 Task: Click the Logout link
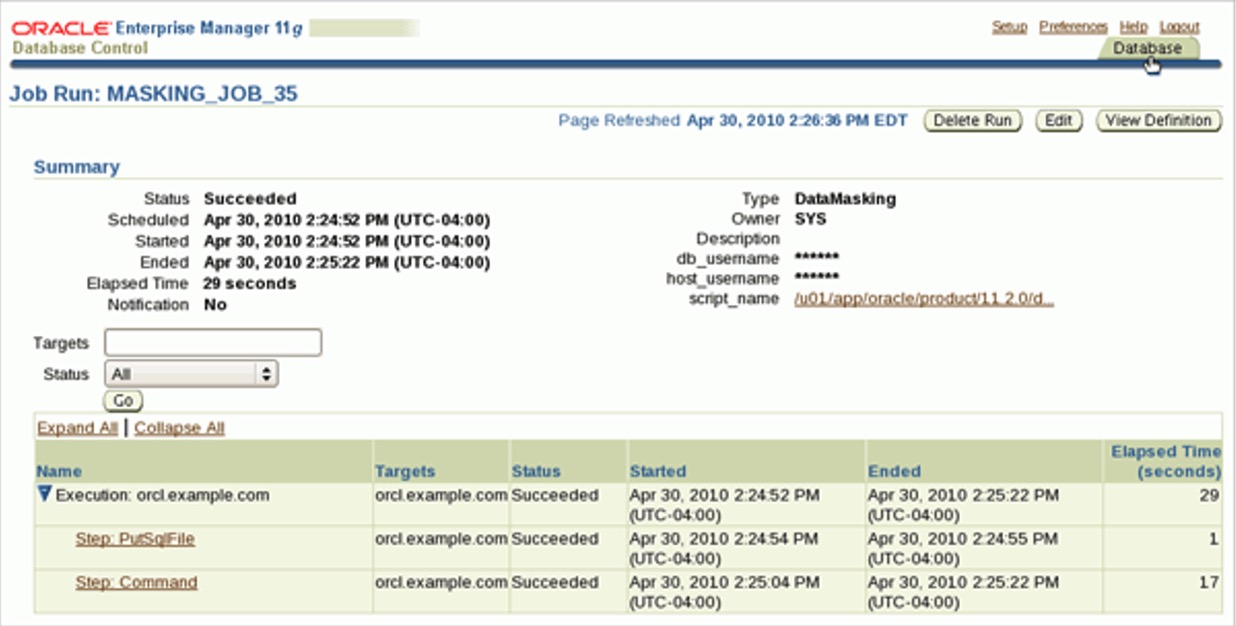[1179, 27]
